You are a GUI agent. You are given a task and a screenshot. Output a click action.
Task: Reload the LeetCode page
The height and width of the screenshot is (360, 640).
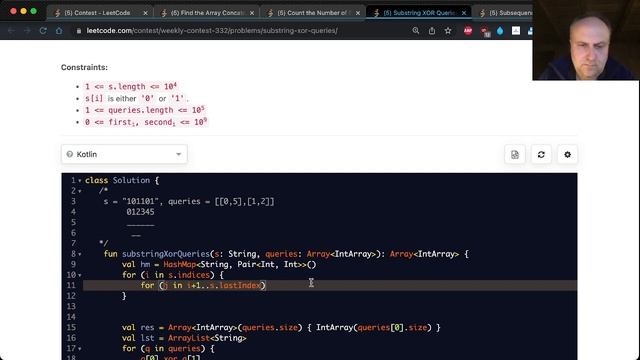pyautogui.click(x=43, y=31)
